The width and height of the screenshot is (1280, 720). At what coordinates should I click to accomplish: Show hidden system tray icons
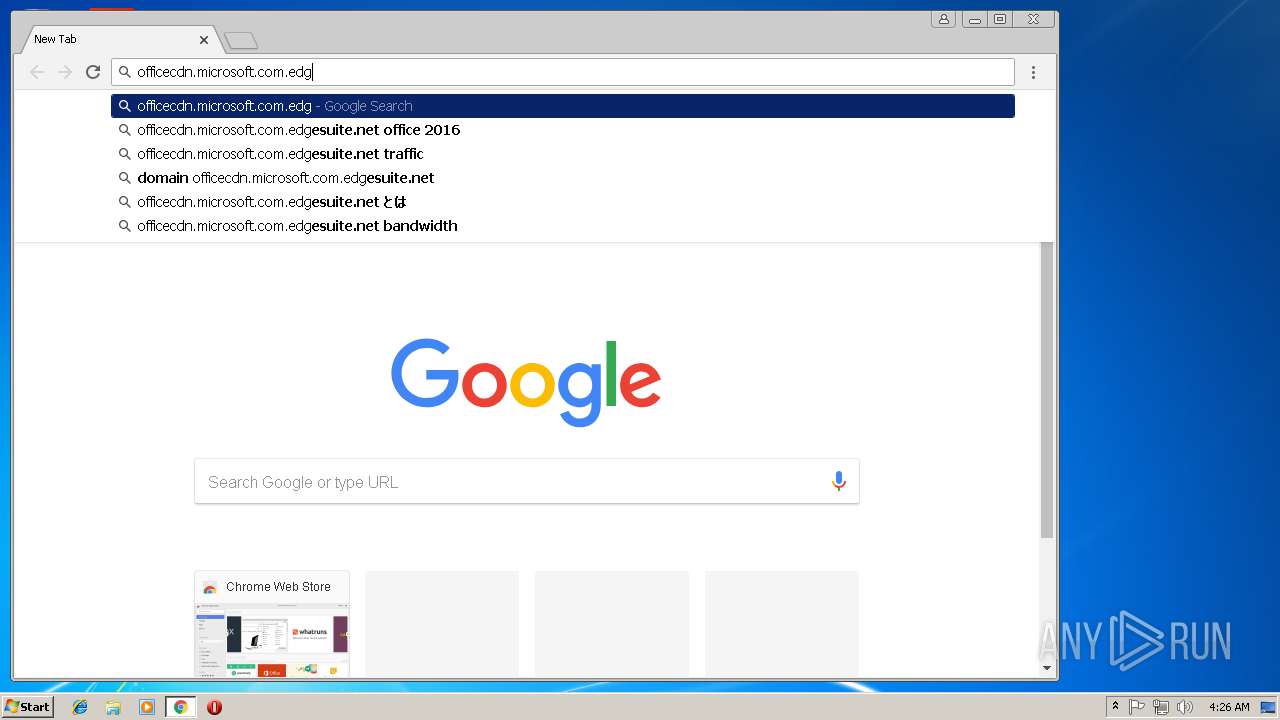[1115, 707]
